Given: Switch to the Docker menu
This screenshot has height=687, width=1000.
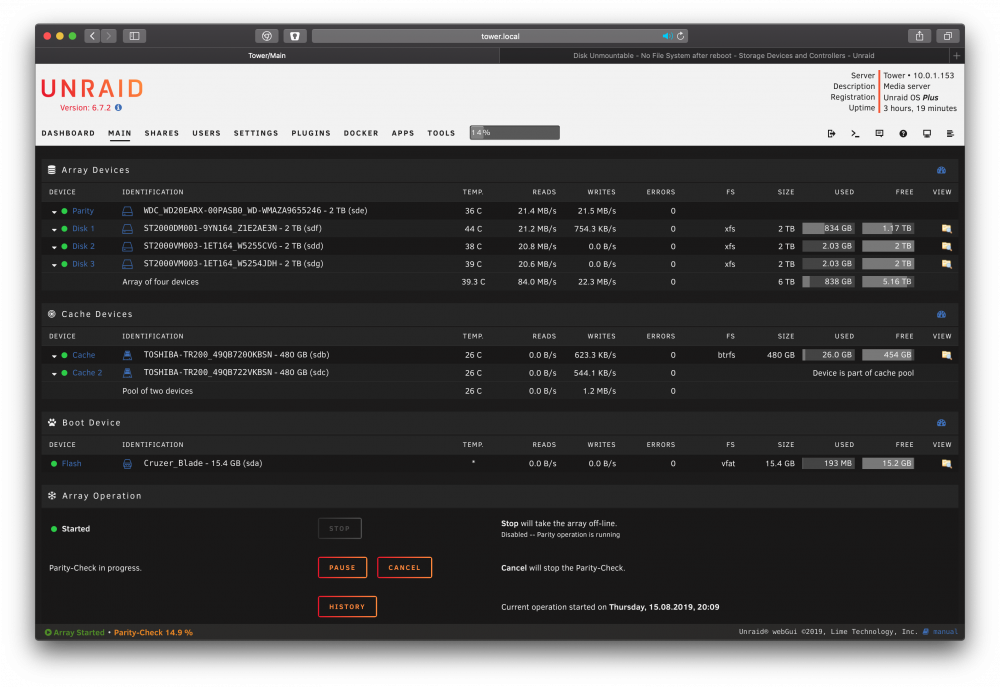Looking at the screenshot, I should click(x=361, y=133).
